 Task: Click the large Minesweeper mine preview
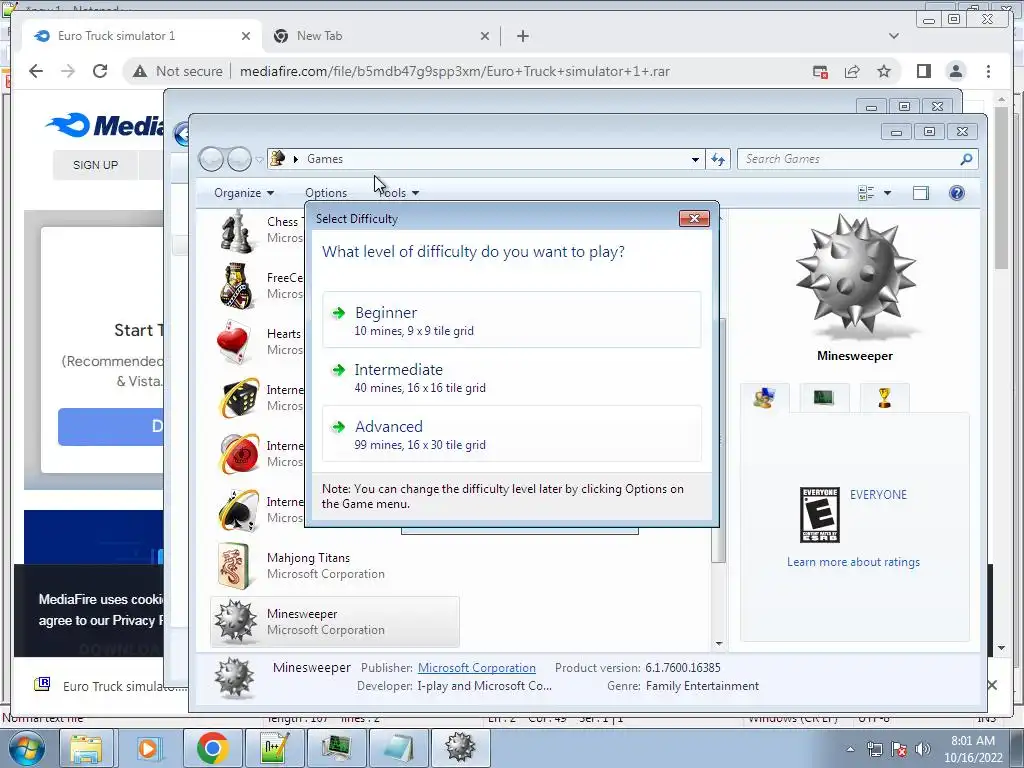point(855,276)
